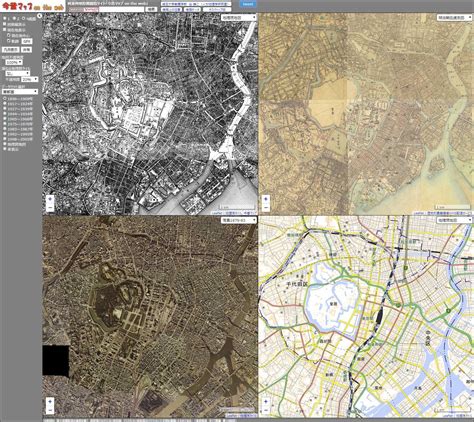
Task: Zoom in on the black-and-white aerial photo map
Action: 50,199
